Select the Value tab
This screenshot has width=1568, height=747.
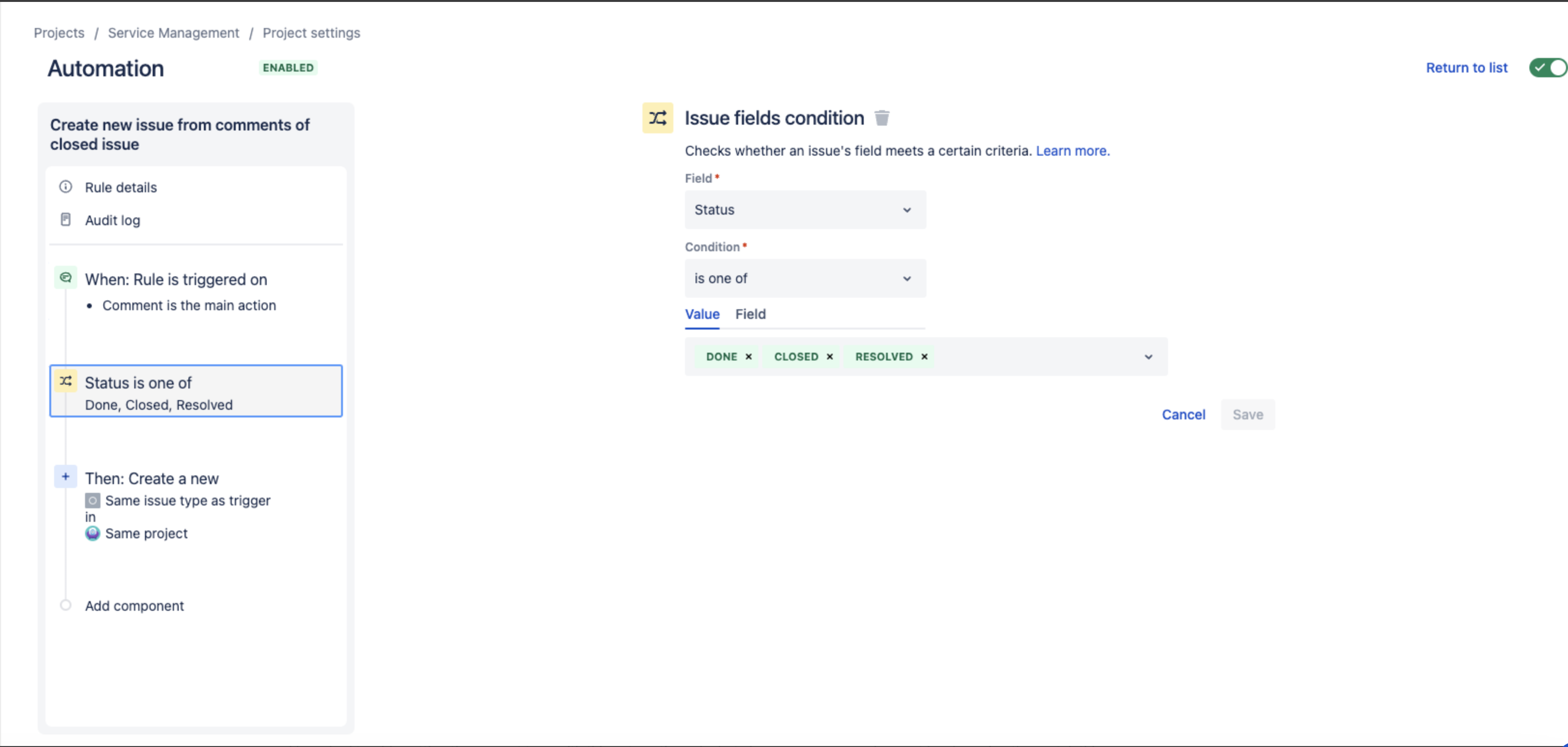tap(702, 314)
